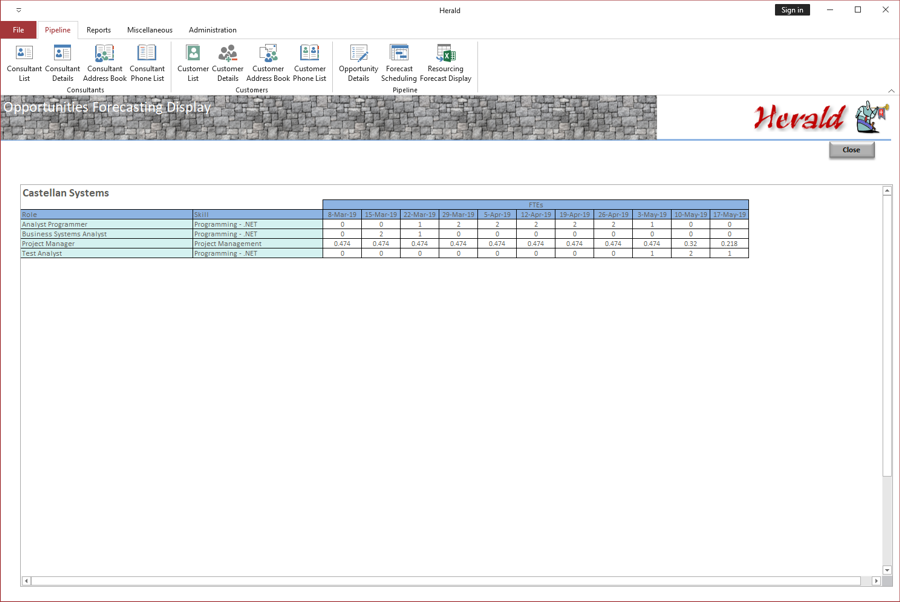The image size is (900, 602).
Task: Maximize the Herald window
Action: 858,10
